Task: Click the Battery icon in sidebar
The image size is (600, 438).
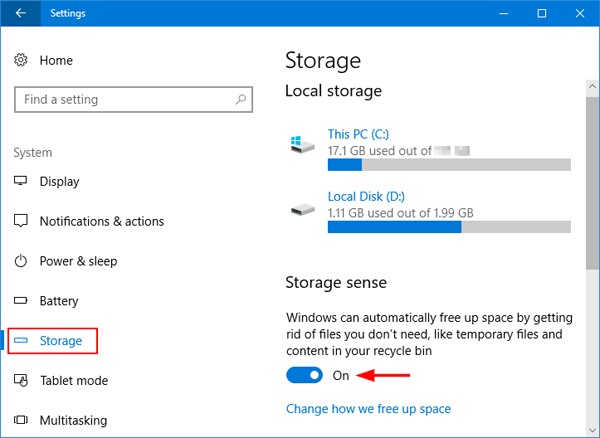Action: [21, 301]
